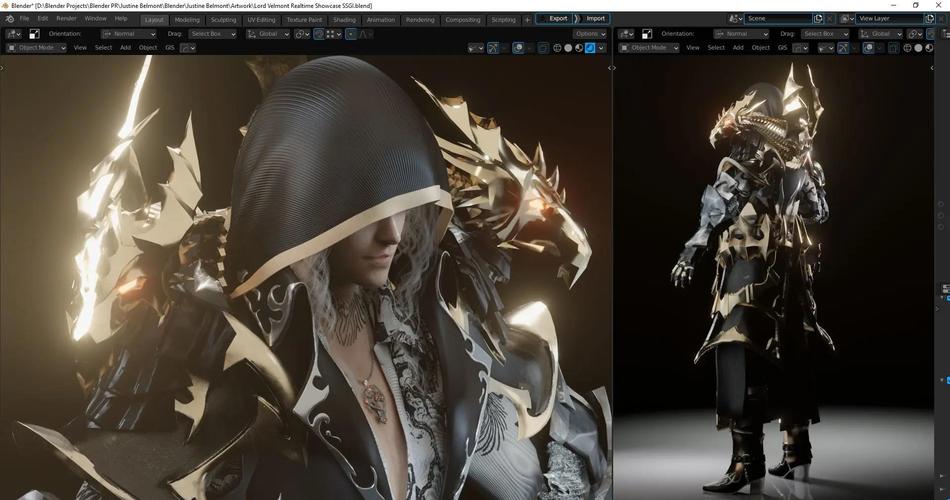
Task: Click the add view layer icon
Action: [x=928, y=18]
